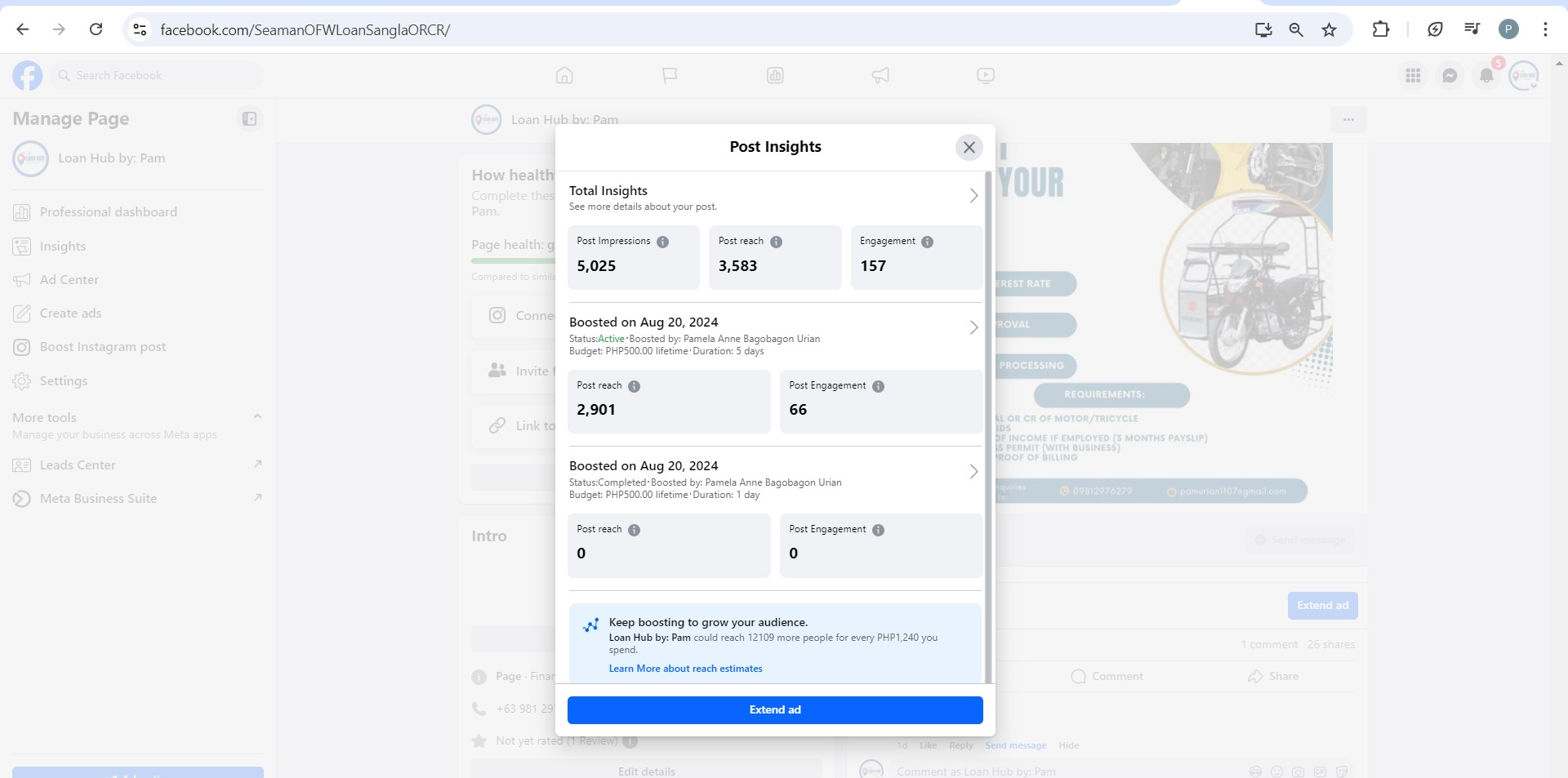Open Facebook Home feed icon
This screenshot has width=1568, height=778.
(x=564, y=76)
